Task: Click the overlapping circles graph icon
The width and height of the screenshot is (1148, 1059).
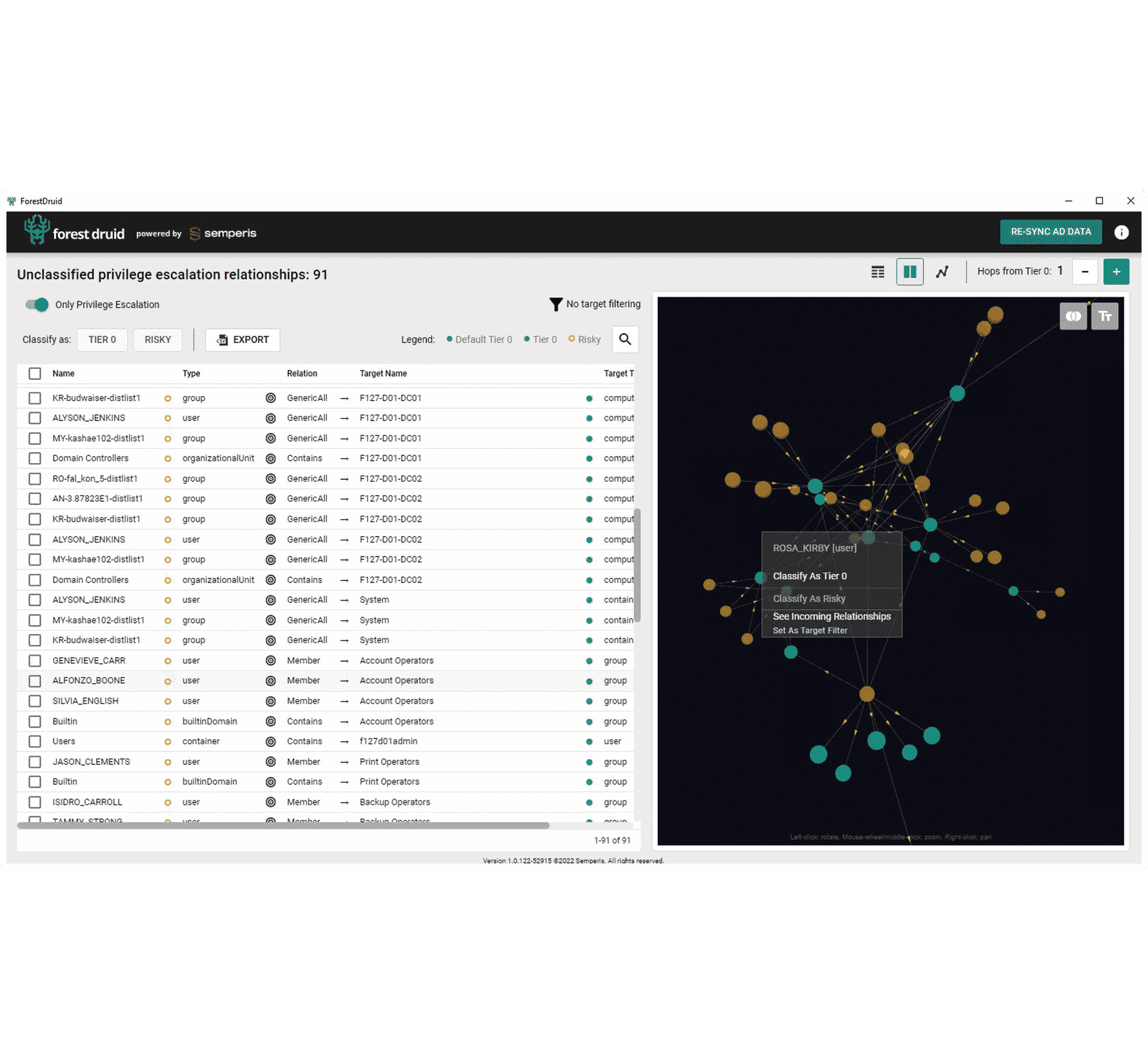Action: (x=1073, y=316)
